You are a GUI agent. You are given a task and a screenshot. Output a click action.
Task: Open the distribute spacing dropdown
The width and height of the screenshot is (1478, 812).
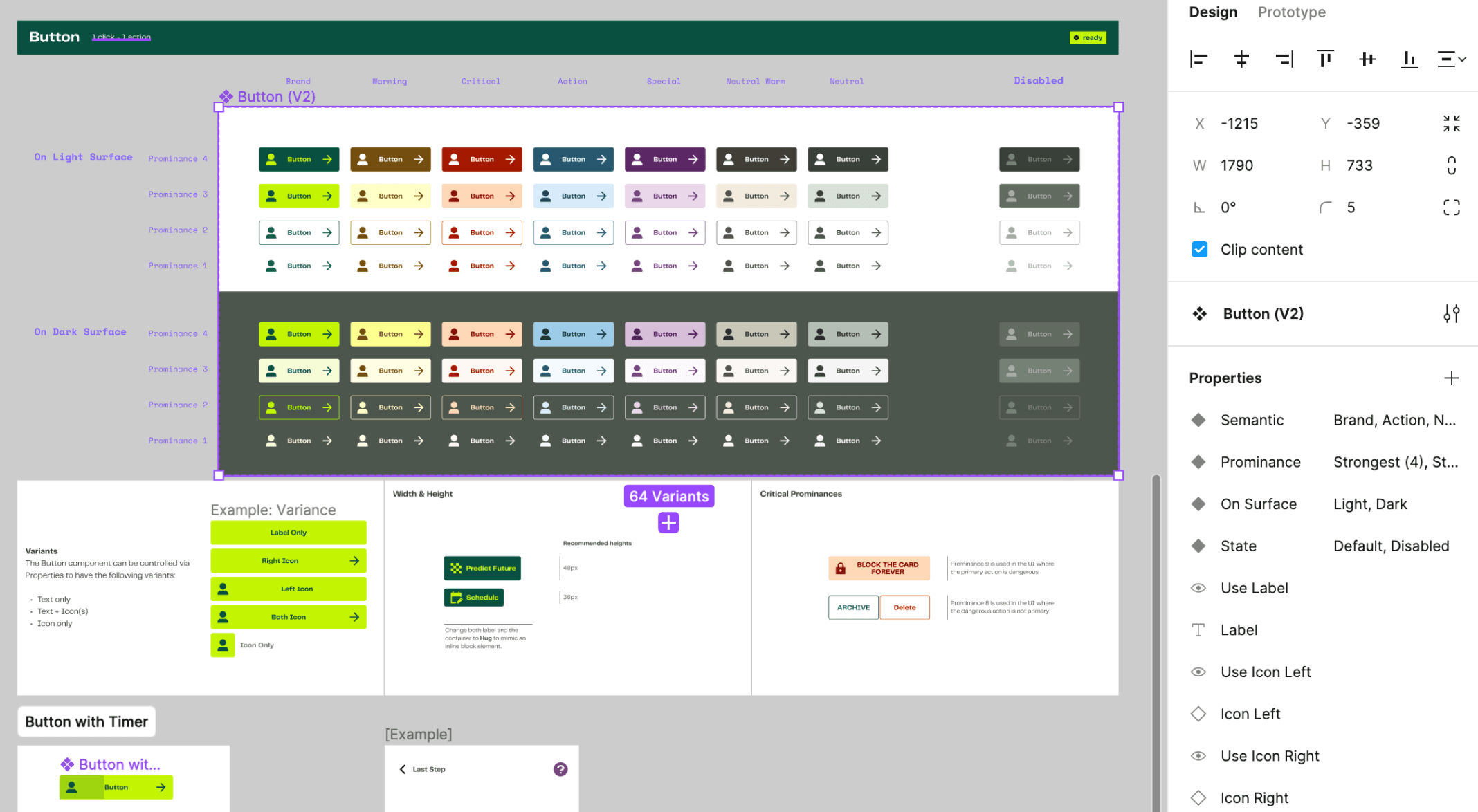(1452, 59)
